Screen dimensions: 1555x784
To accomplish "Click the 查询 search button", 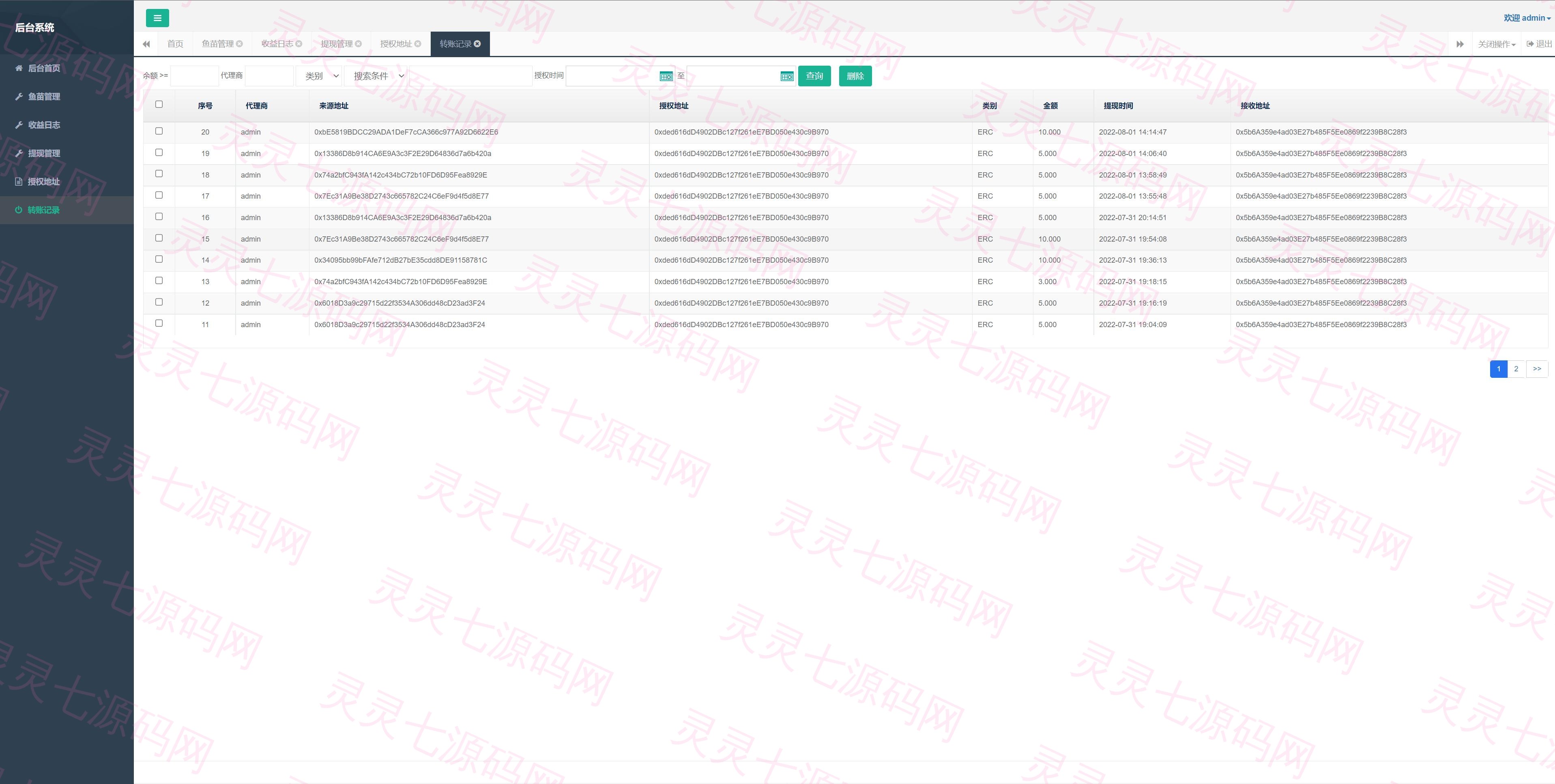I will (x=814, y=76).
